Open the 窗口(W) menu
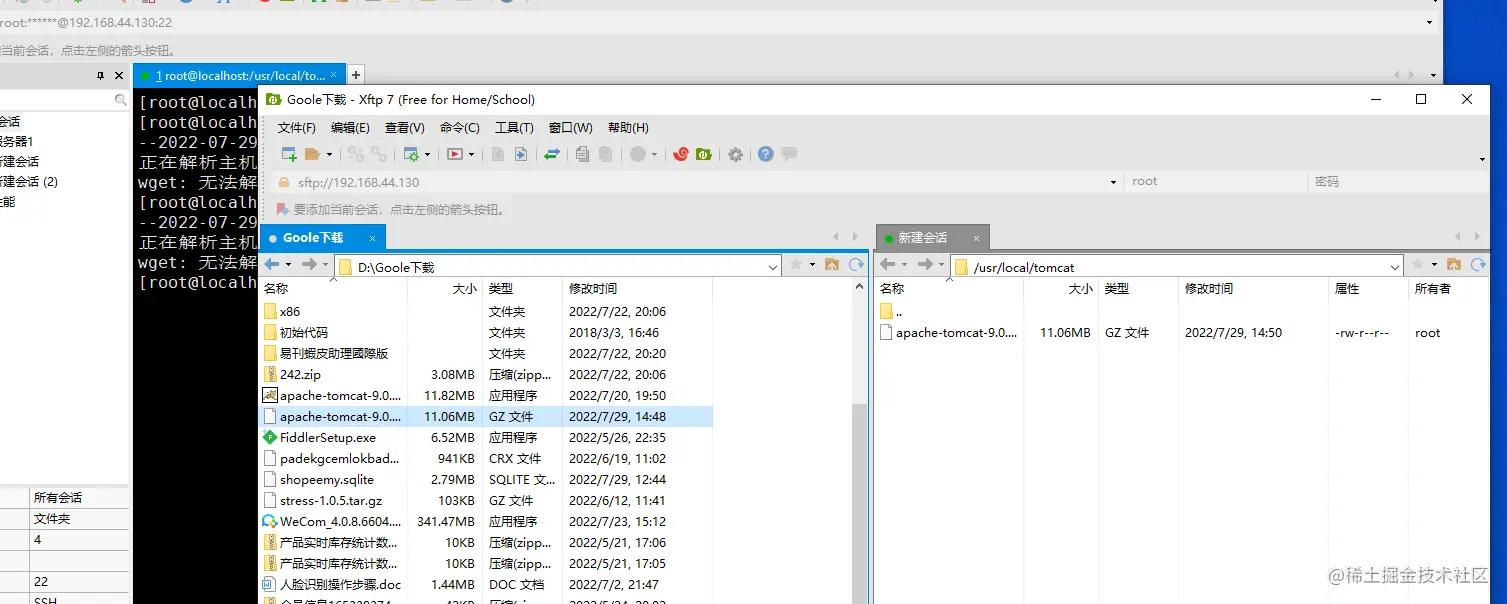Screen dimensions: 1507x604 (x=570, y=128)
